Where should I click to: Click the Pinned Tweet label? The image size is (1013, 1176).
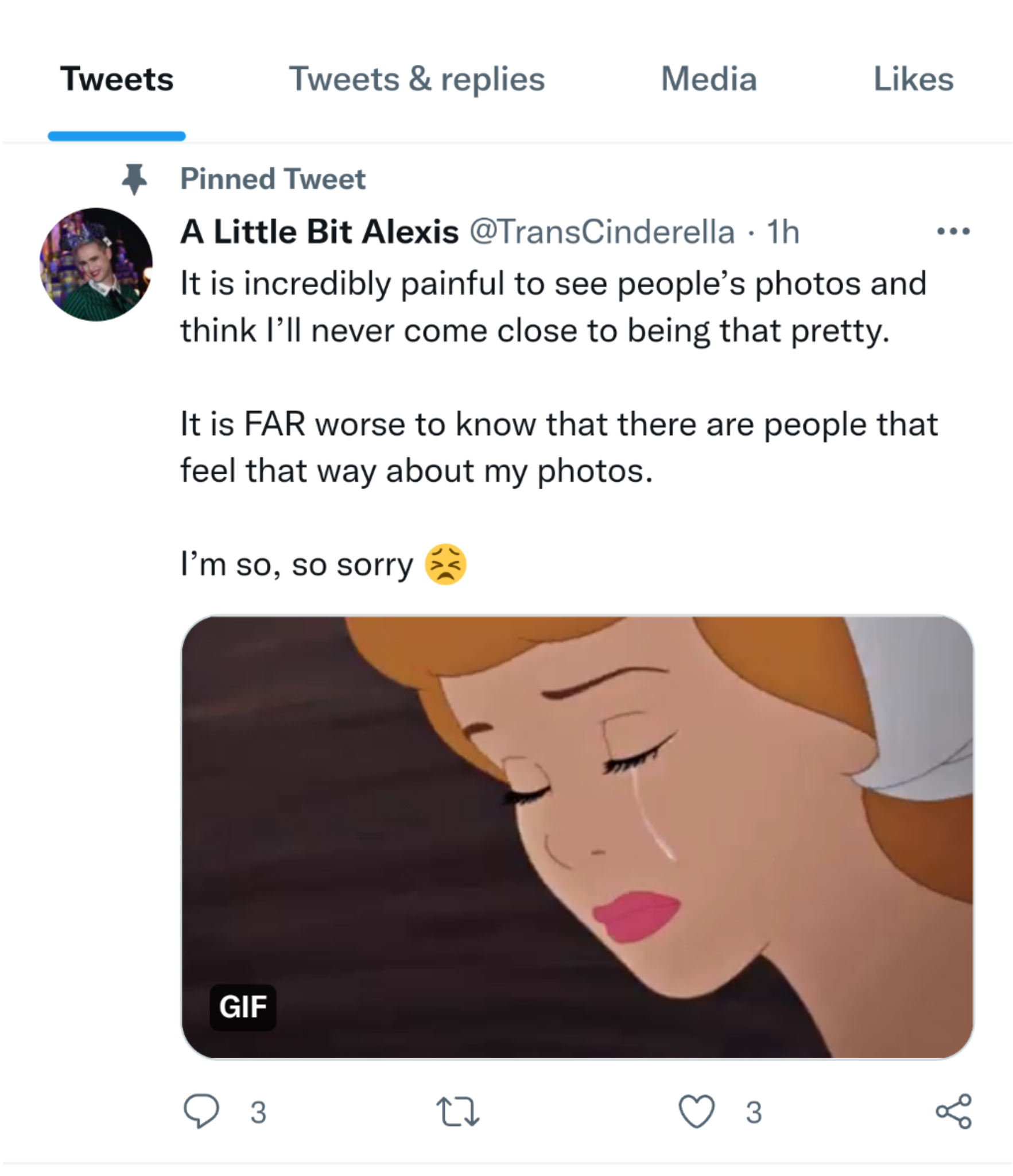pyautogui.click(x=273, y=179)
